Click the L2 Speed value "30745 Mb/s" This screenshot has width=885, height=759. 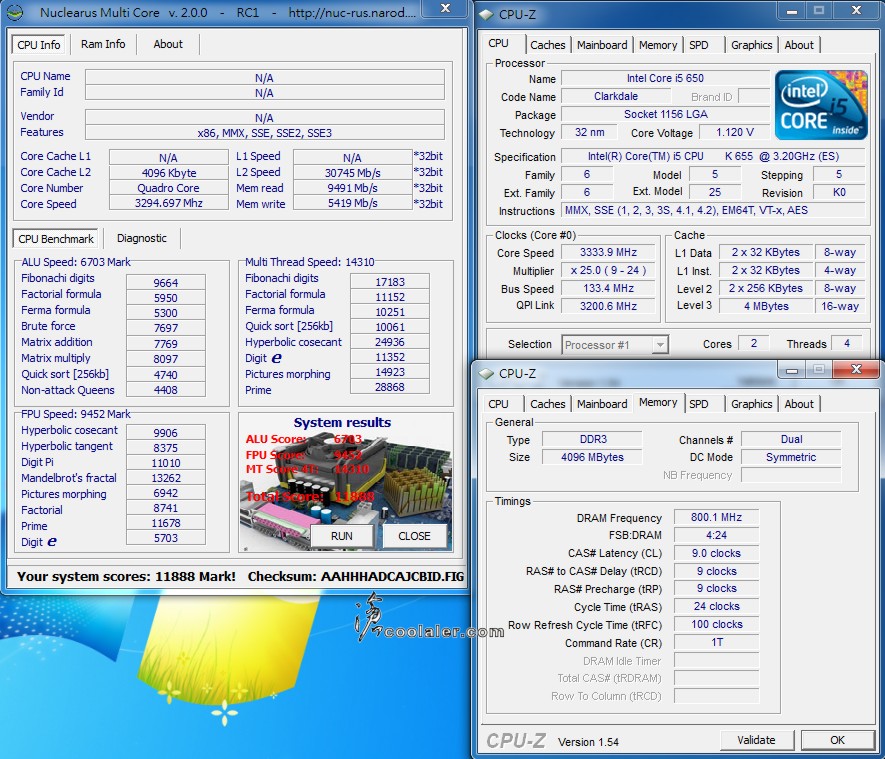(352, 173)
